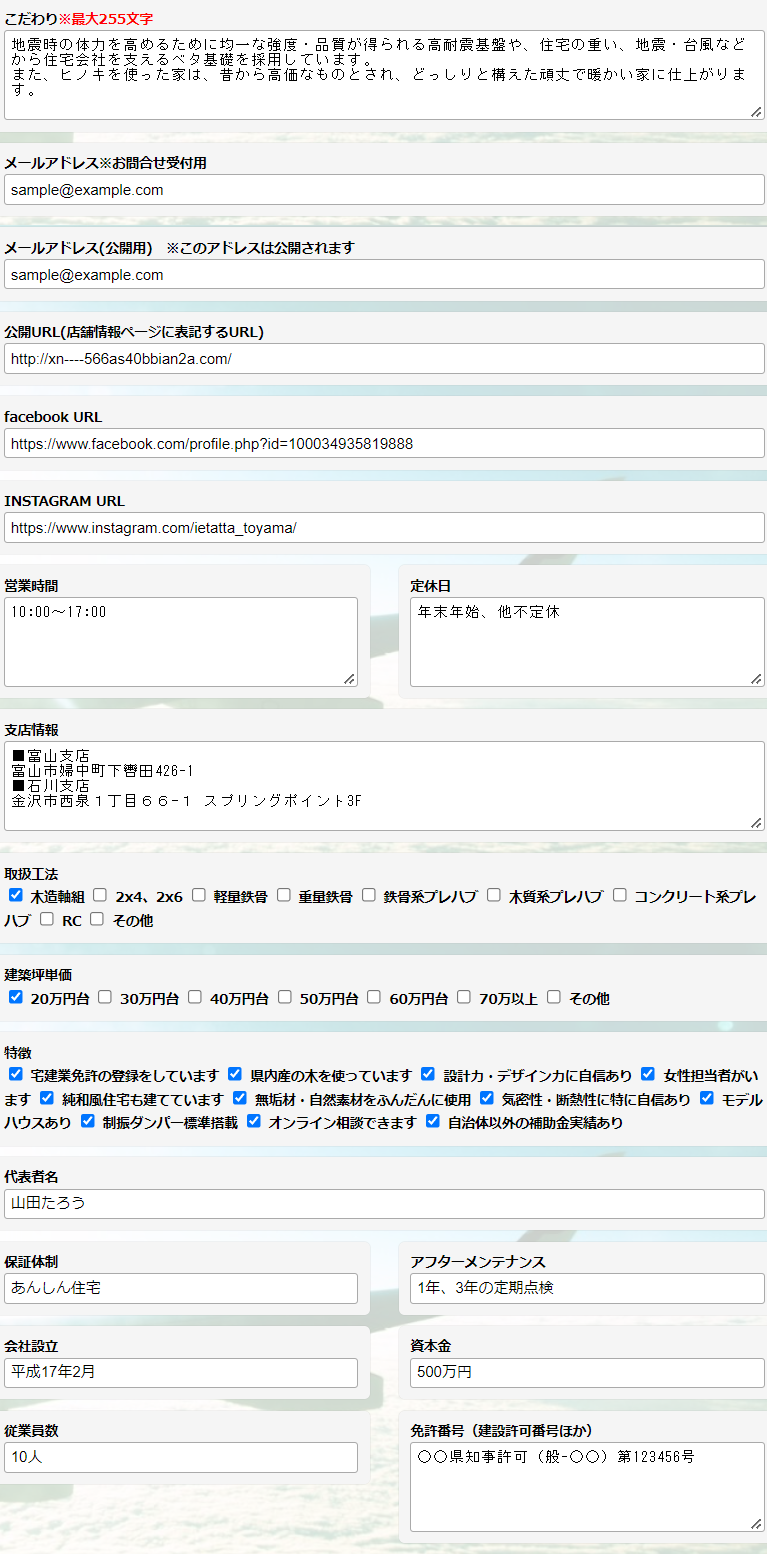The image size is (767, 1554).
Task: Uncheck the 20万円台 price checkbox
Action: (x=16, y=997)
